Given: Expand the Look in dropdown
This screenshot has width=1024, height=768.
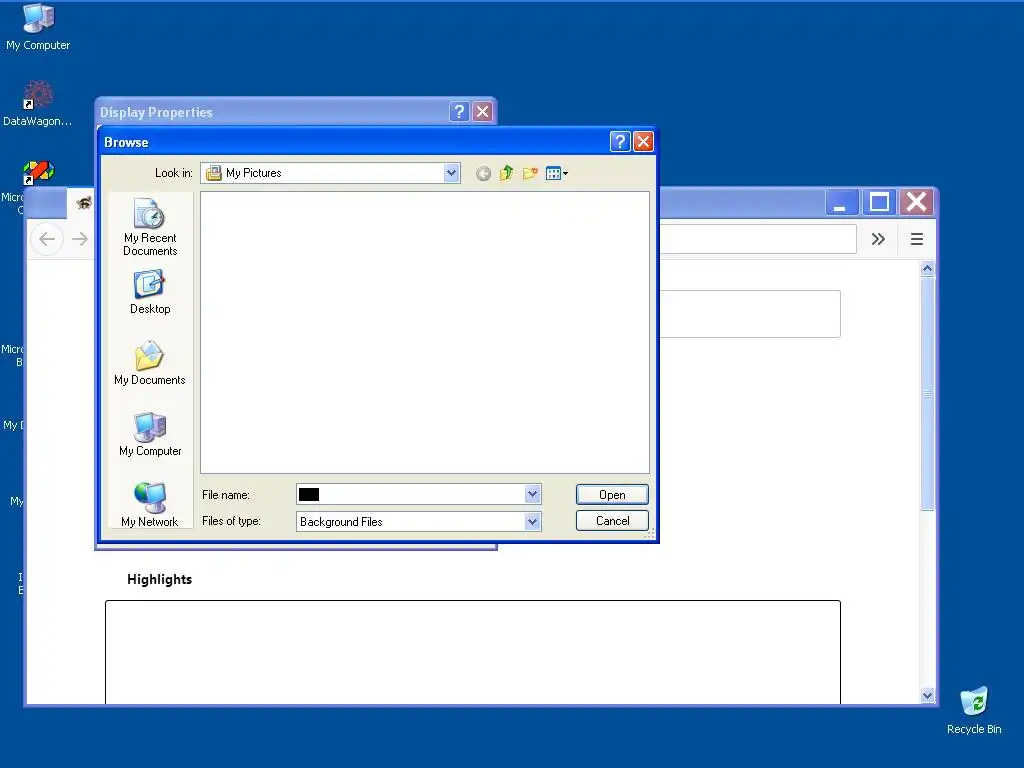Looking at the screenshot, I should [451, 173].
